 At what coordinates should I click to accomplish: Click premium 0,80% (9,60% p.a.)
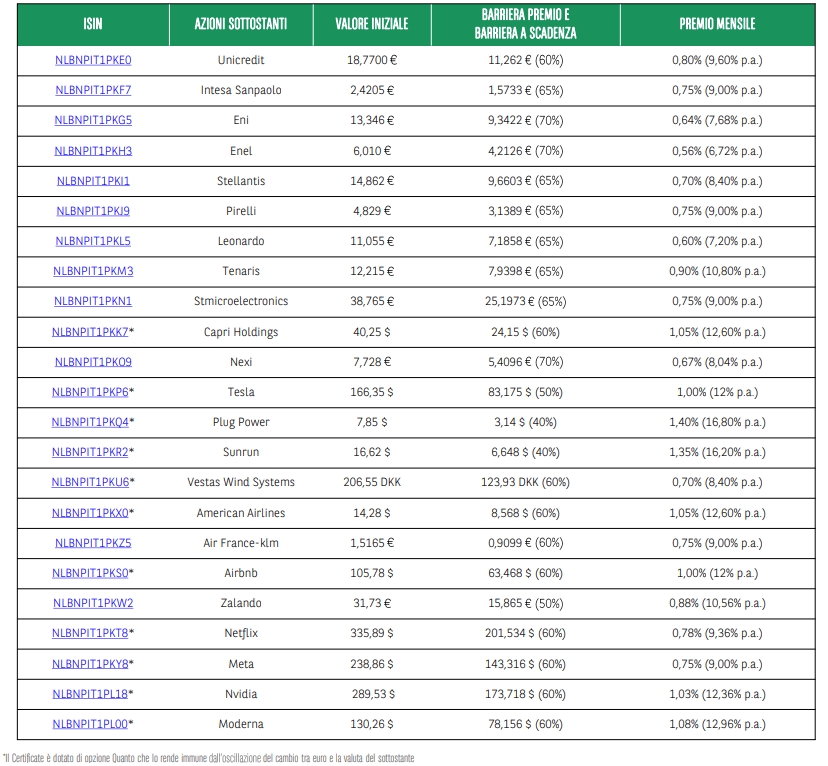[717, 60]
